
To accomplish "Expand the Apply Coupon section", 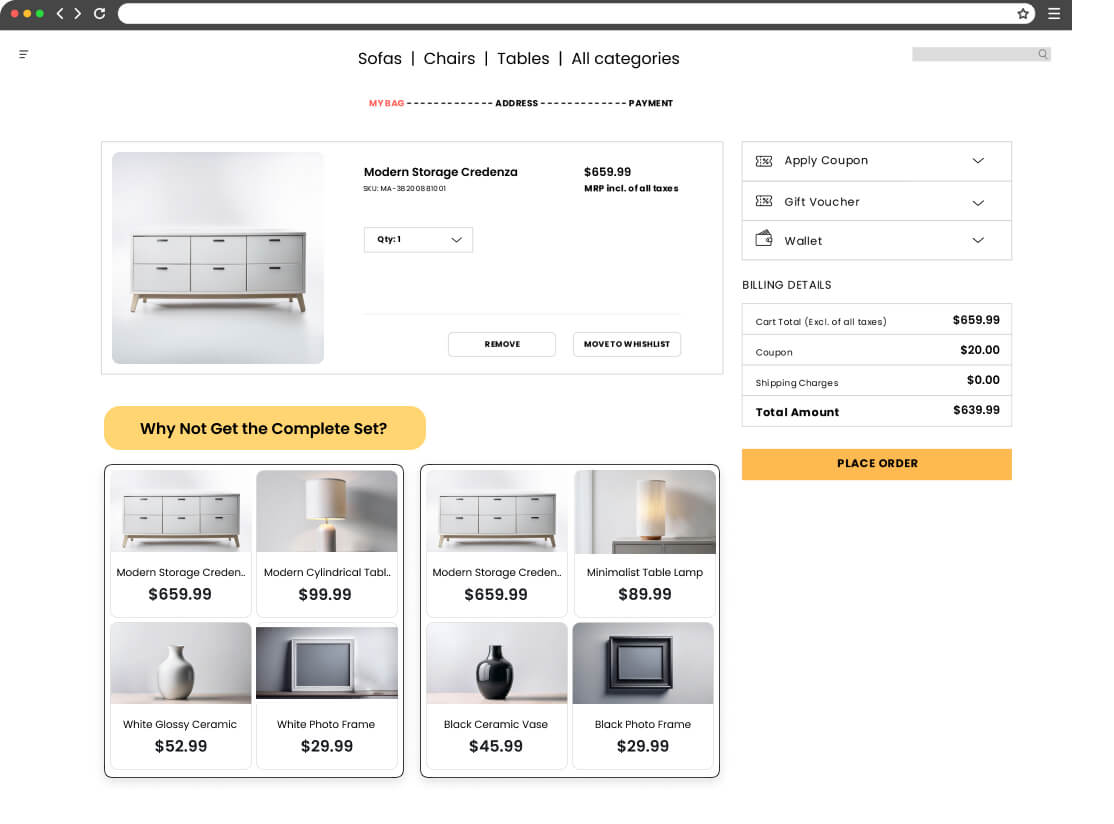I will tap(978, 161).
